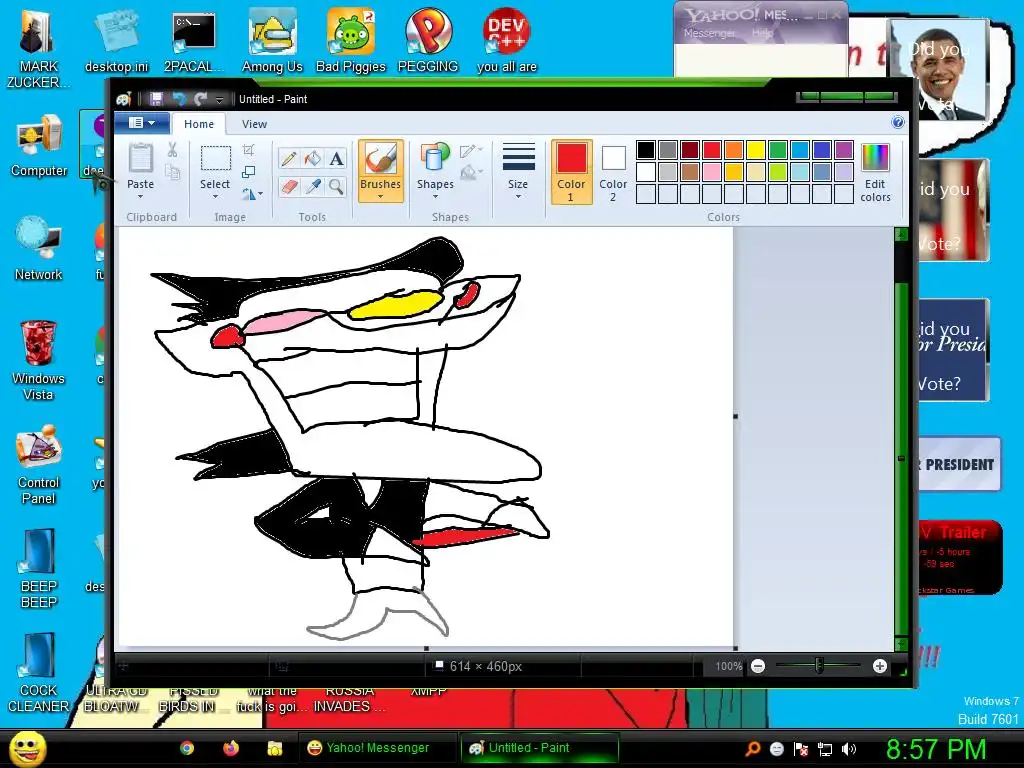
Task: Click Yahoo! Messenger taskbar button
Action: pyautogui.click(x=378, y=748)
